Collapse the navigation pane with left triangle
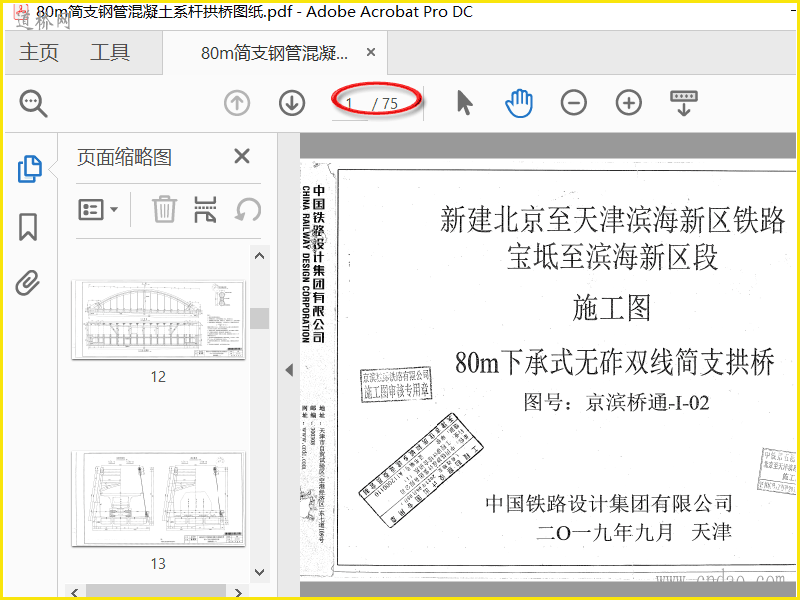 [x=289, y=370]
